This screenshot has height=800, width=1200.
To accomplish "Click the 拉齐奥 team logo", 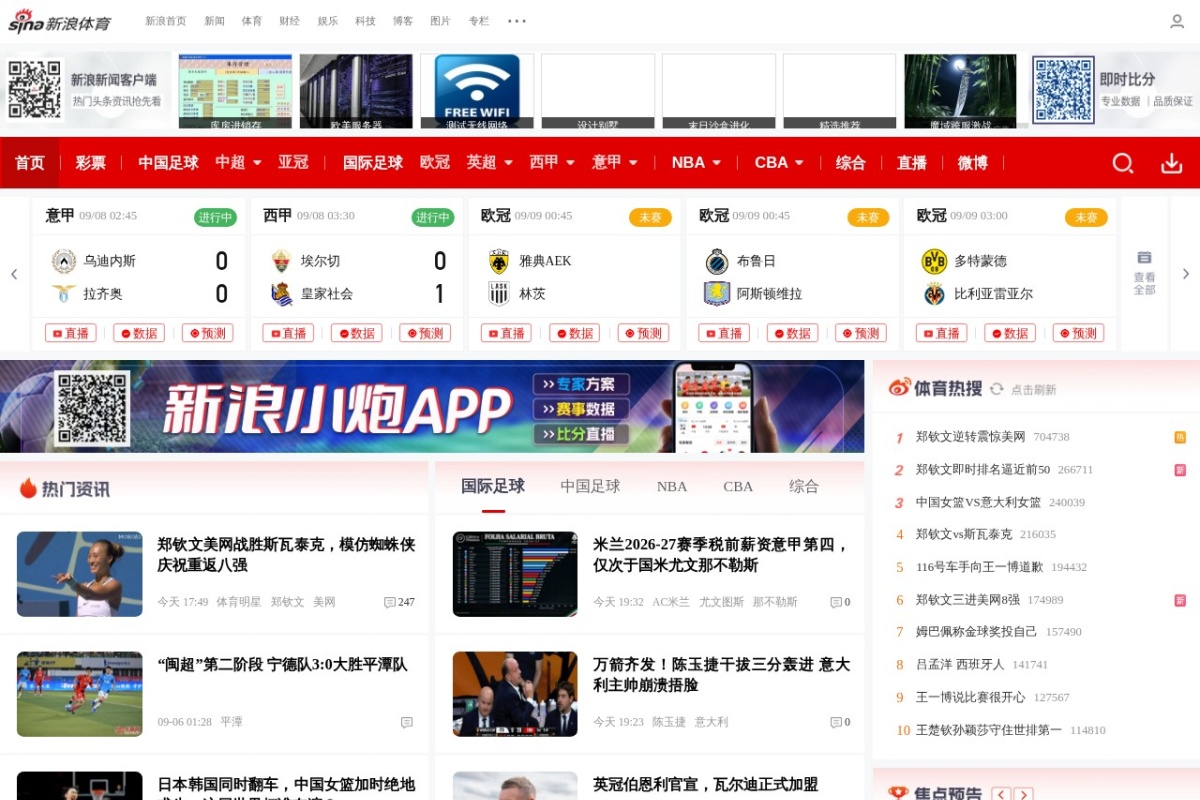I will pos(64,294).
